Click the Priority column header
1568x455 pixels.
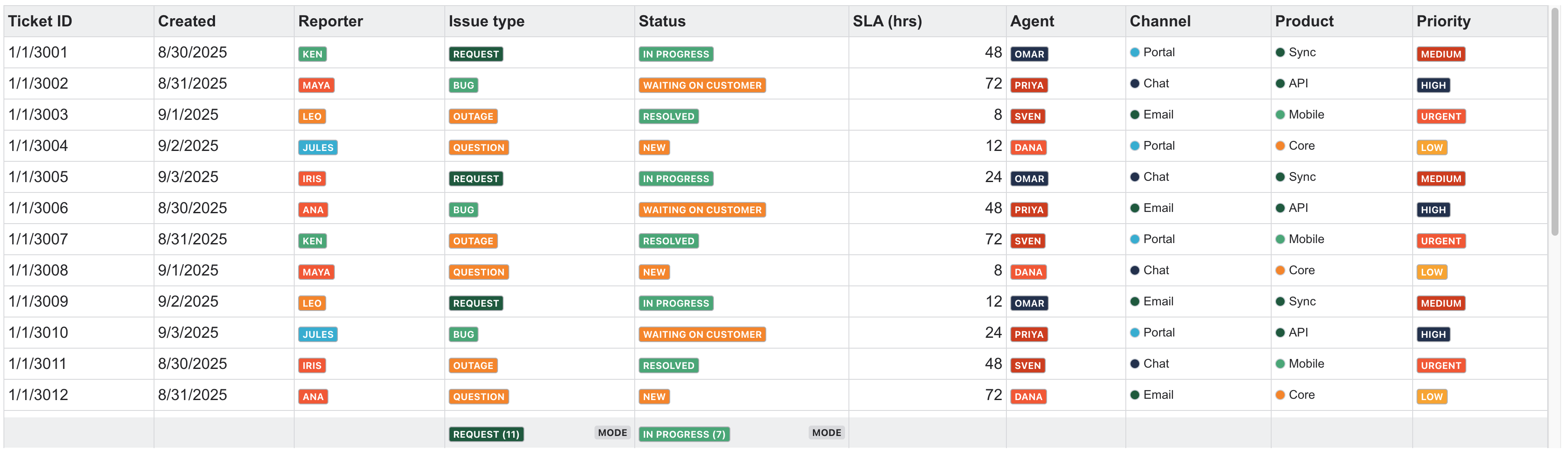tap(1480, 21)
